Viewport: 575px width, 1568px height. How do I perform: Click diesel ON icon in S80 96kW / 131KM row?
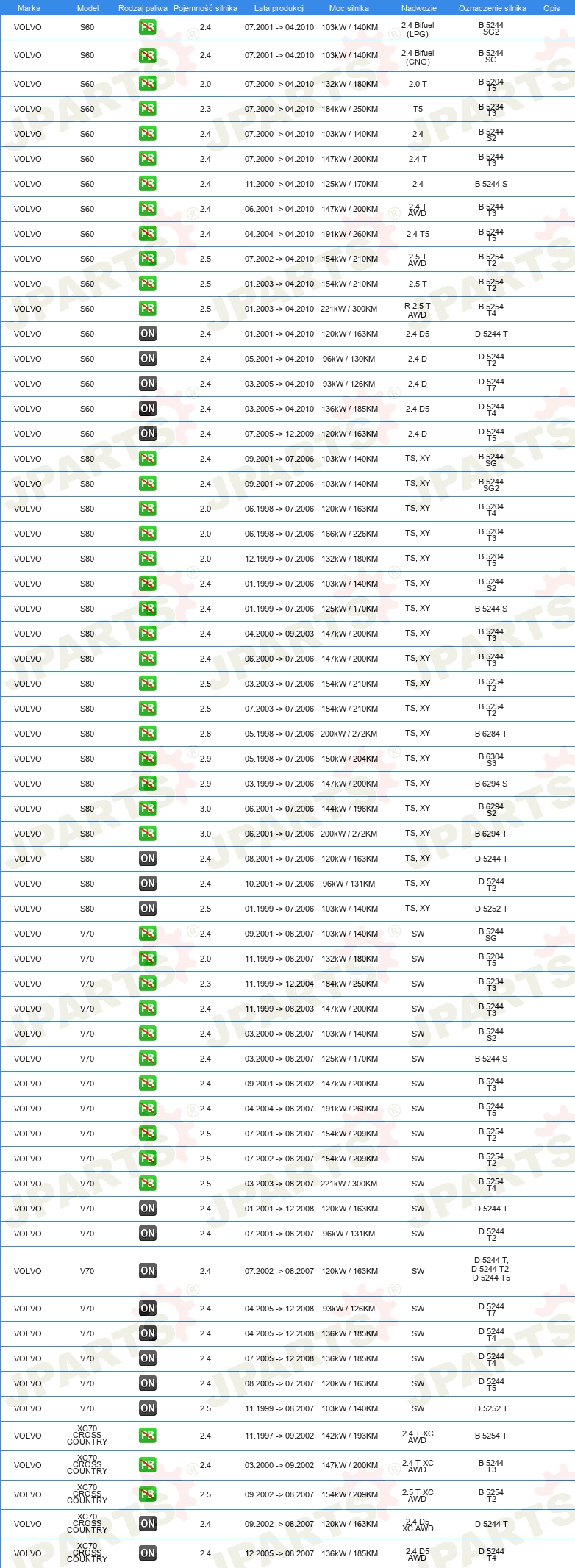(x=148, y=884)
